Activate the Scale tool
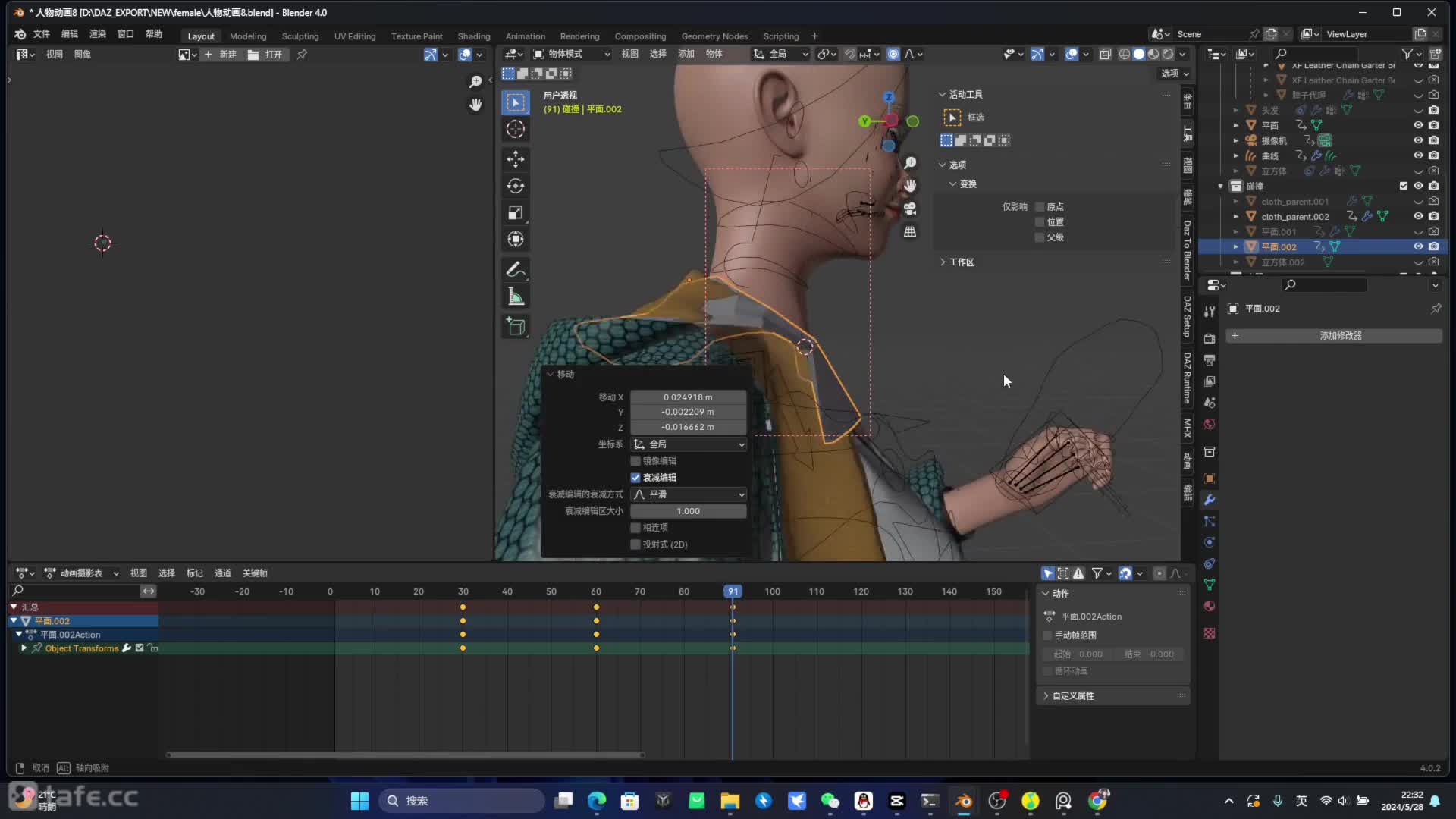 [516, 213]
